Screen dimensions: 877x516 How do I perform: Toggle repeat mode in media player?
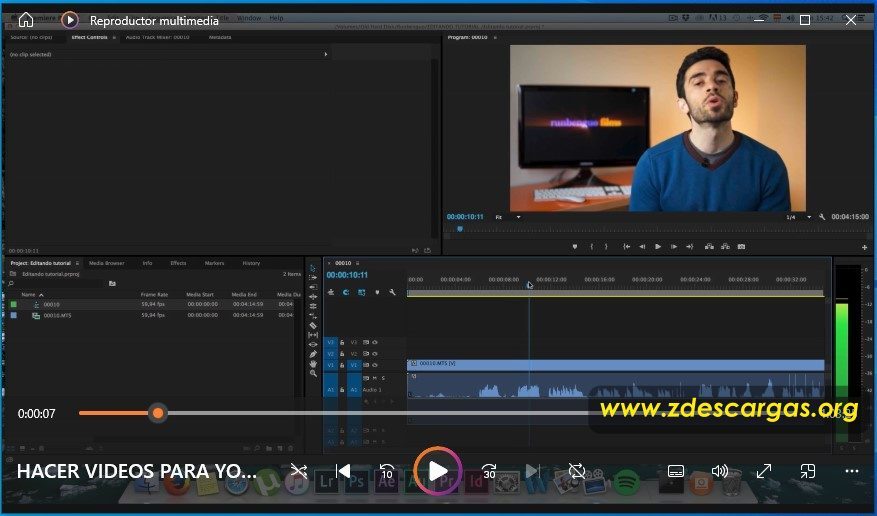[x=577, y=471]
